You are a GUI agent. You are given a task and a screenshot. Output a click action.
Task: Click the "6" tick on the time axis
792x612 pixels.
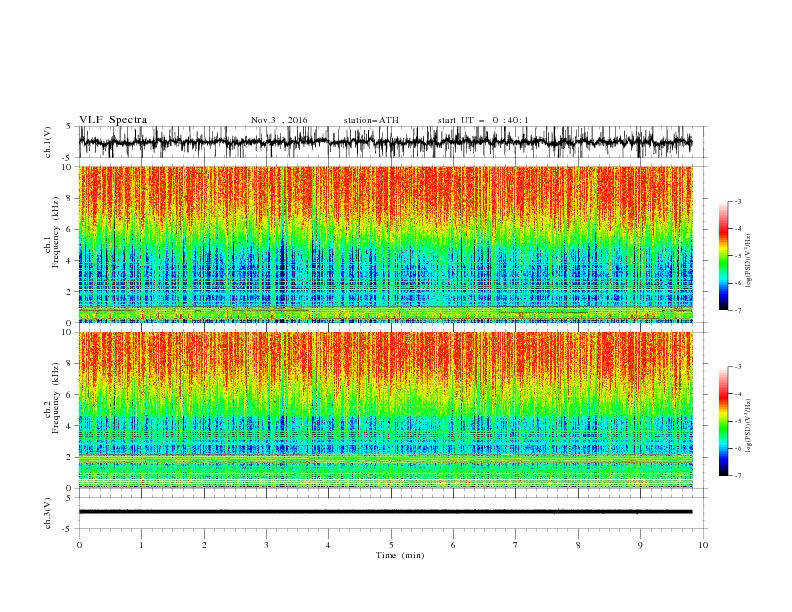click(x=453, y=545)
